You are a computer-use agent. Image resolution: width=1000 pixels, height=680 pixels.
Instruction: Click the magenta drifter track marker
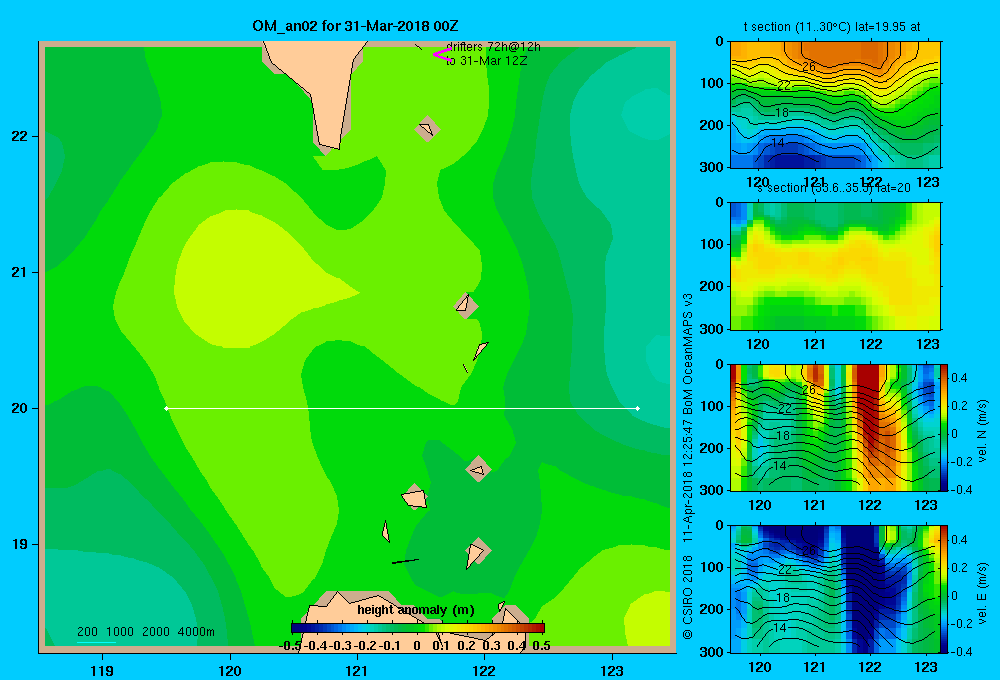click(442, 54)
